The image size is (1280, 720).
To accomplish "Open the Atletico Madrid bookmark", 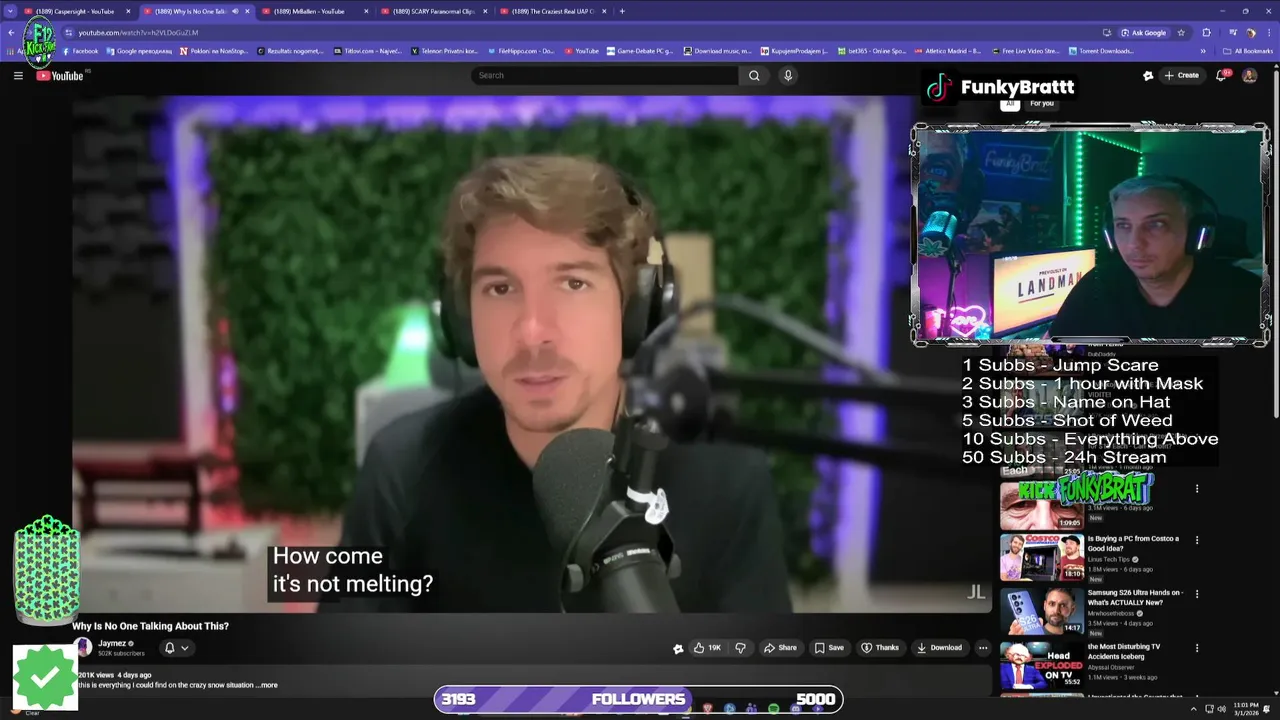I will [946, 51].
